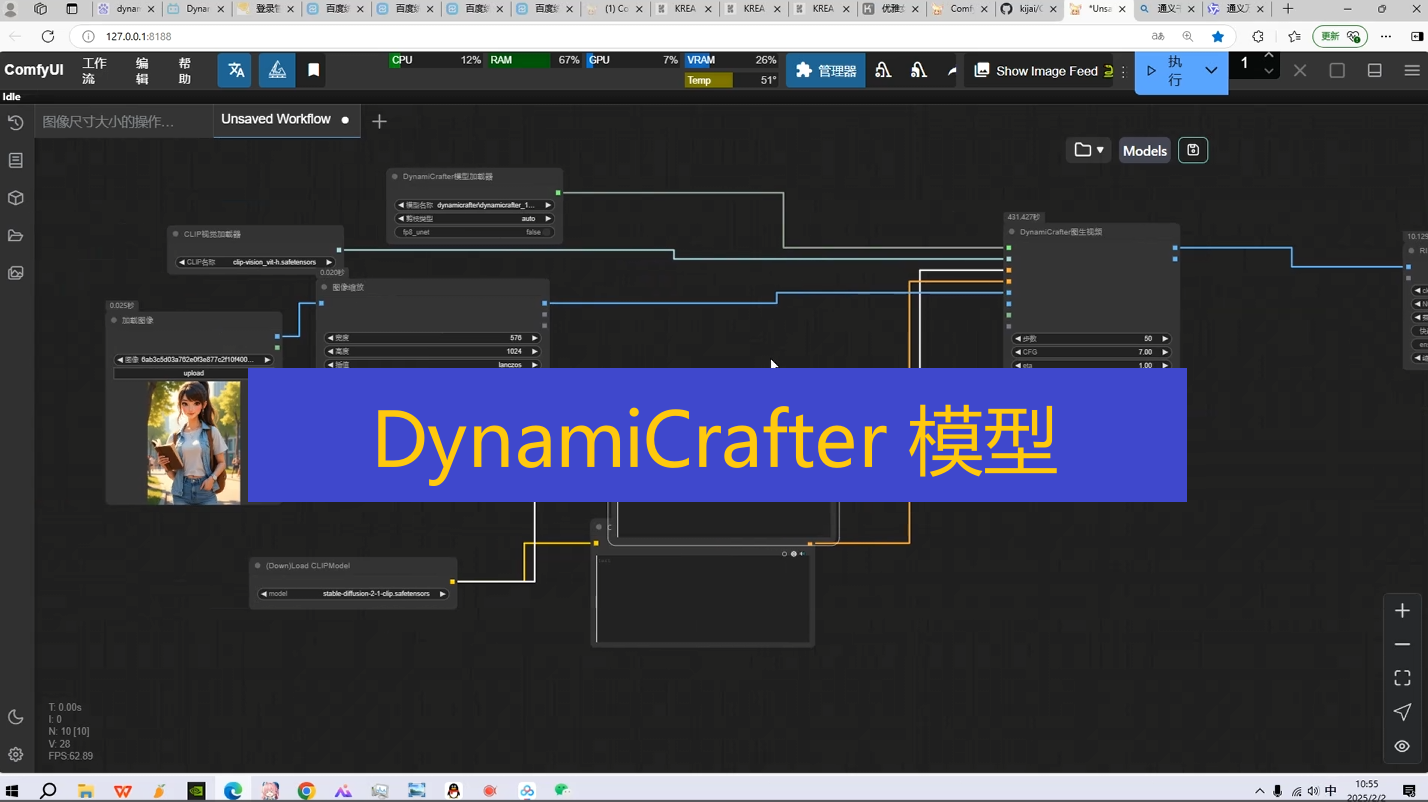
Task: Zoom out canvas with minus button
Action: (x=1402, y=645)
